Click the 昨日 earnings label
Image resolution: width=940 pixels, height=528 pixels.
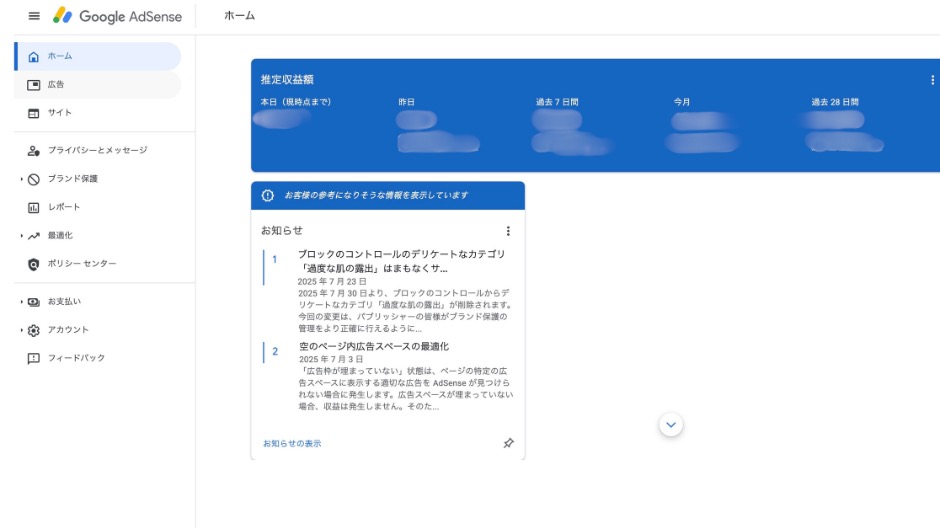pyautogui.click(x=406, y=102)
